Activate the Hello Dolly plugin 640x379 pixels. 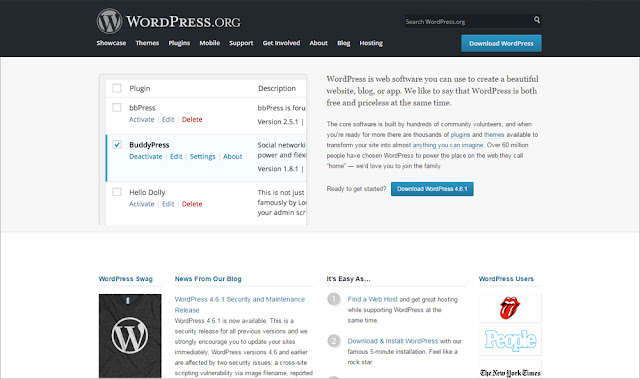pos(142,204)
